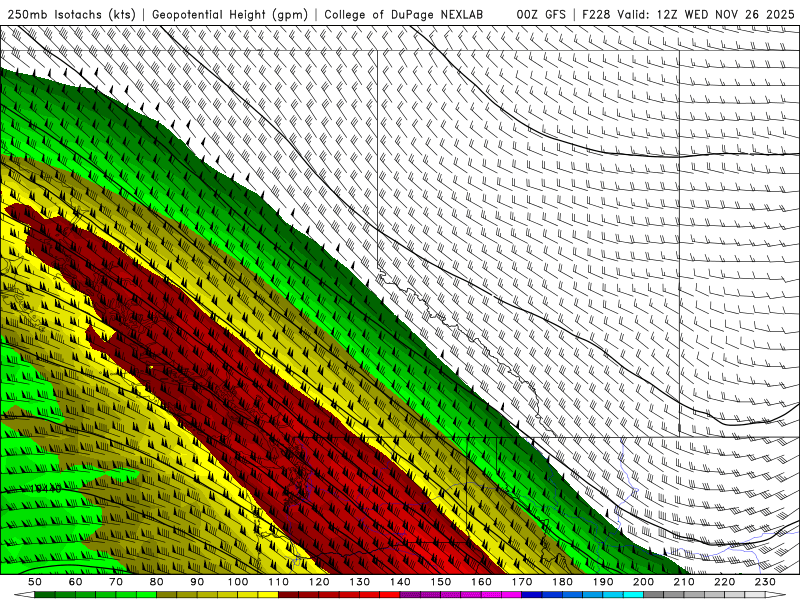
Task: Pick the cyan swatch left of 200
Action: 633,595
